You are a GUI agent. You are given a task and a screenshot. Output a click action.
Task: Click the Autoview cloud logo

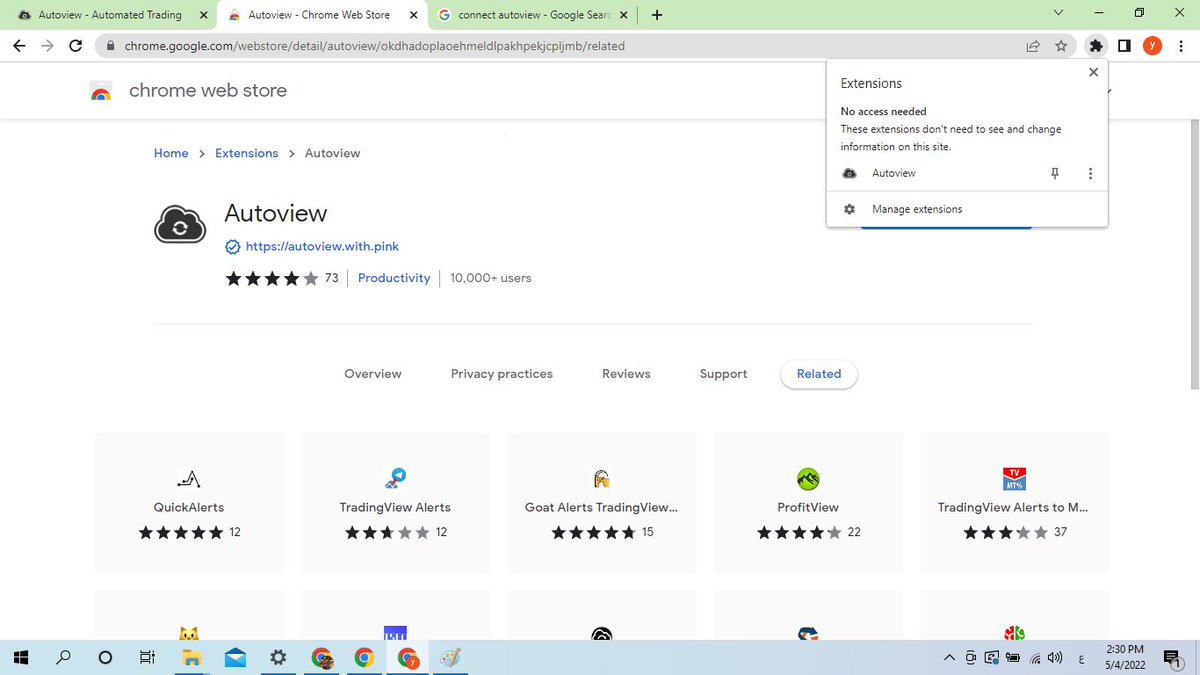tap(180, 225)
